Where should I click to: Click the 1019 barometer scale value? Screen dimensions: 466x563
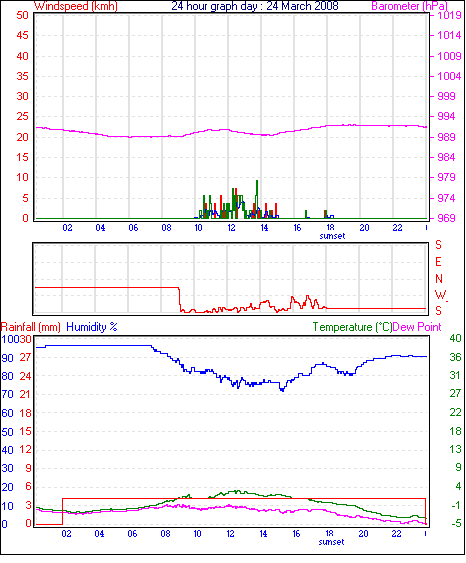(449, 15)
